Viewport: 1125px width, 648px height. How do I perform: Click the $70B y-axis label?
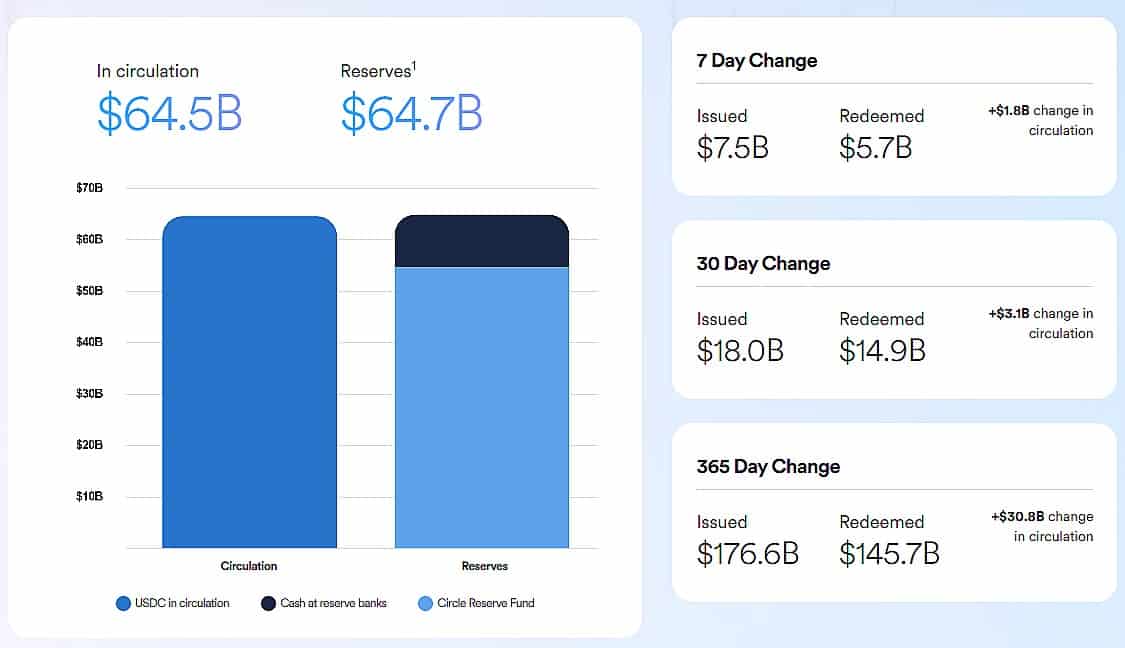[x=89, y=188]
